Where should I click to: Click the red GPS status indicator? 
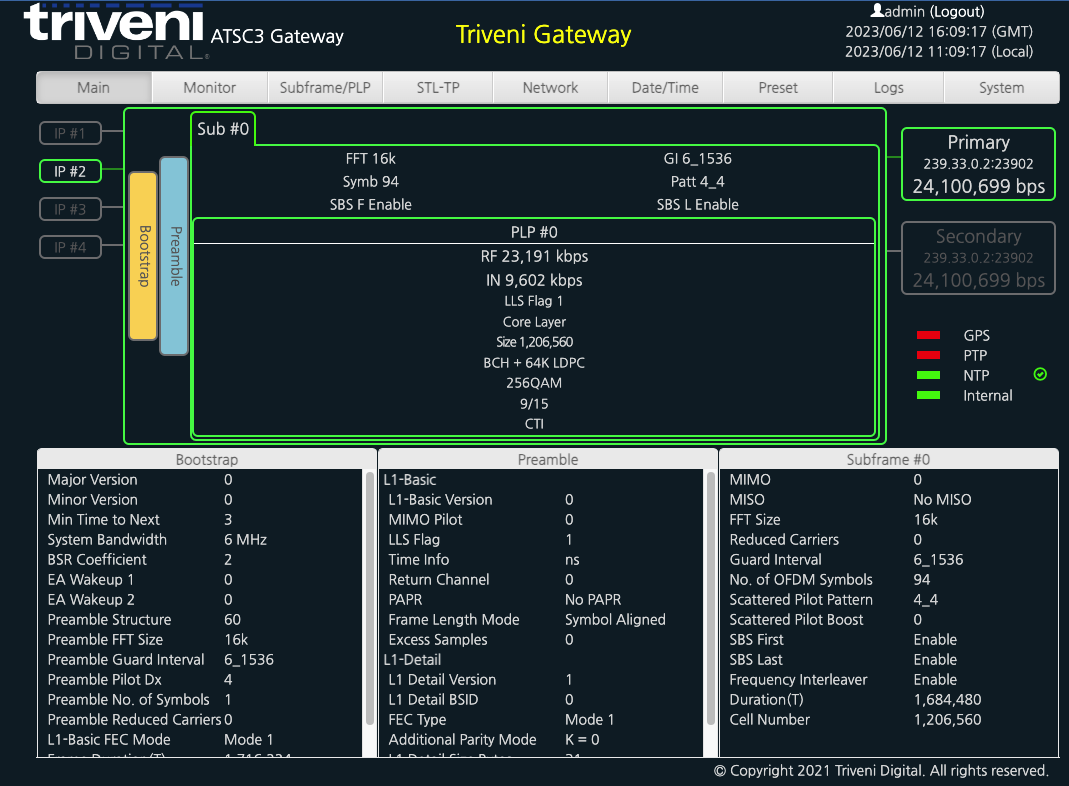coord(929,335)
